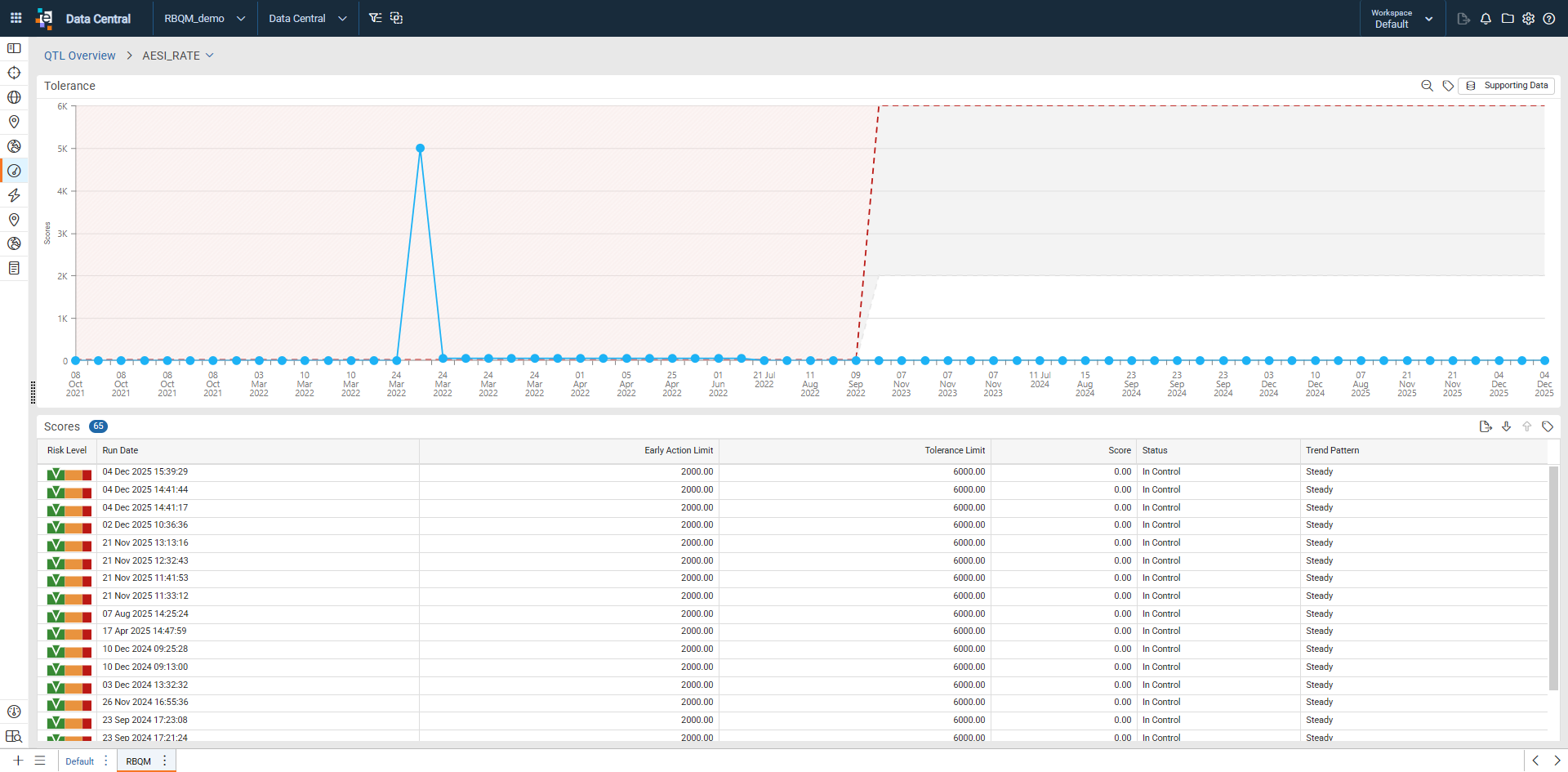Click the Scores count badge 65

98,426
